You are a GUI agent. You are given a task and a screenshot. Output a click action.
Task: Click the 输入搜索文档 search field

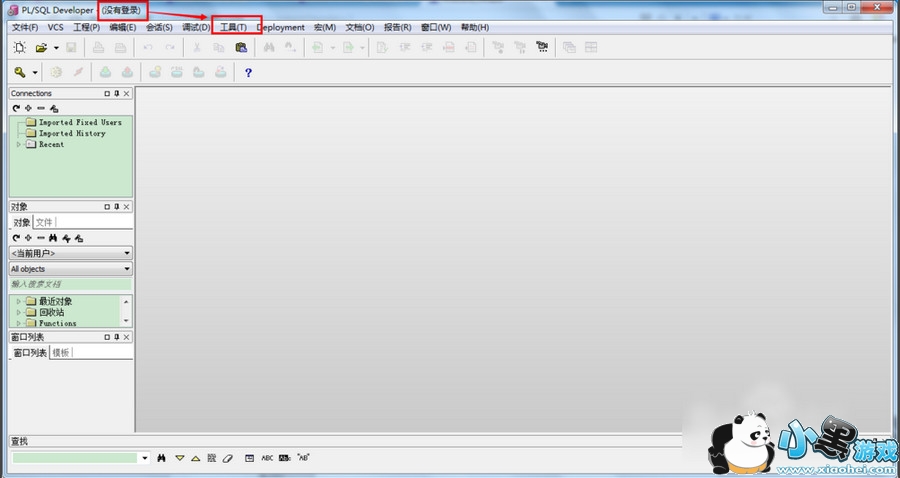click(x=71, y=284)
